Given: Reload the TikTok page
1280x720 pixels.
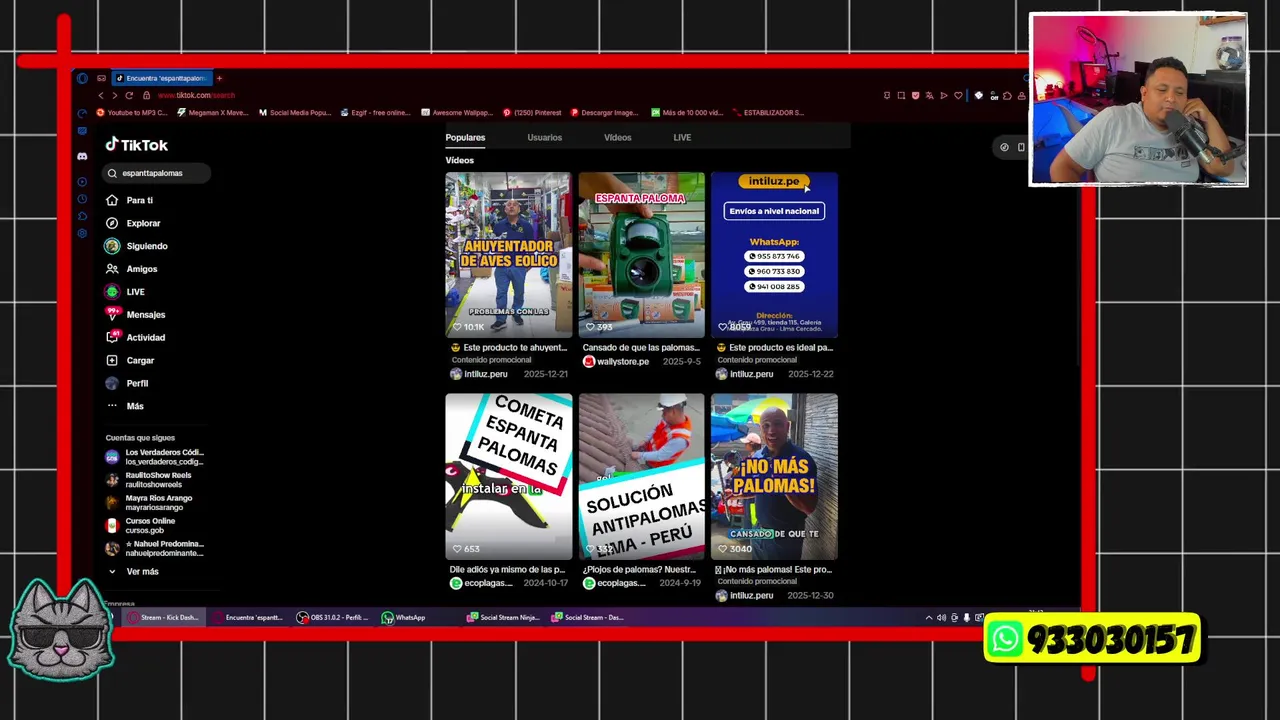Looking at the screenshot, I should [x=129, y=95].
